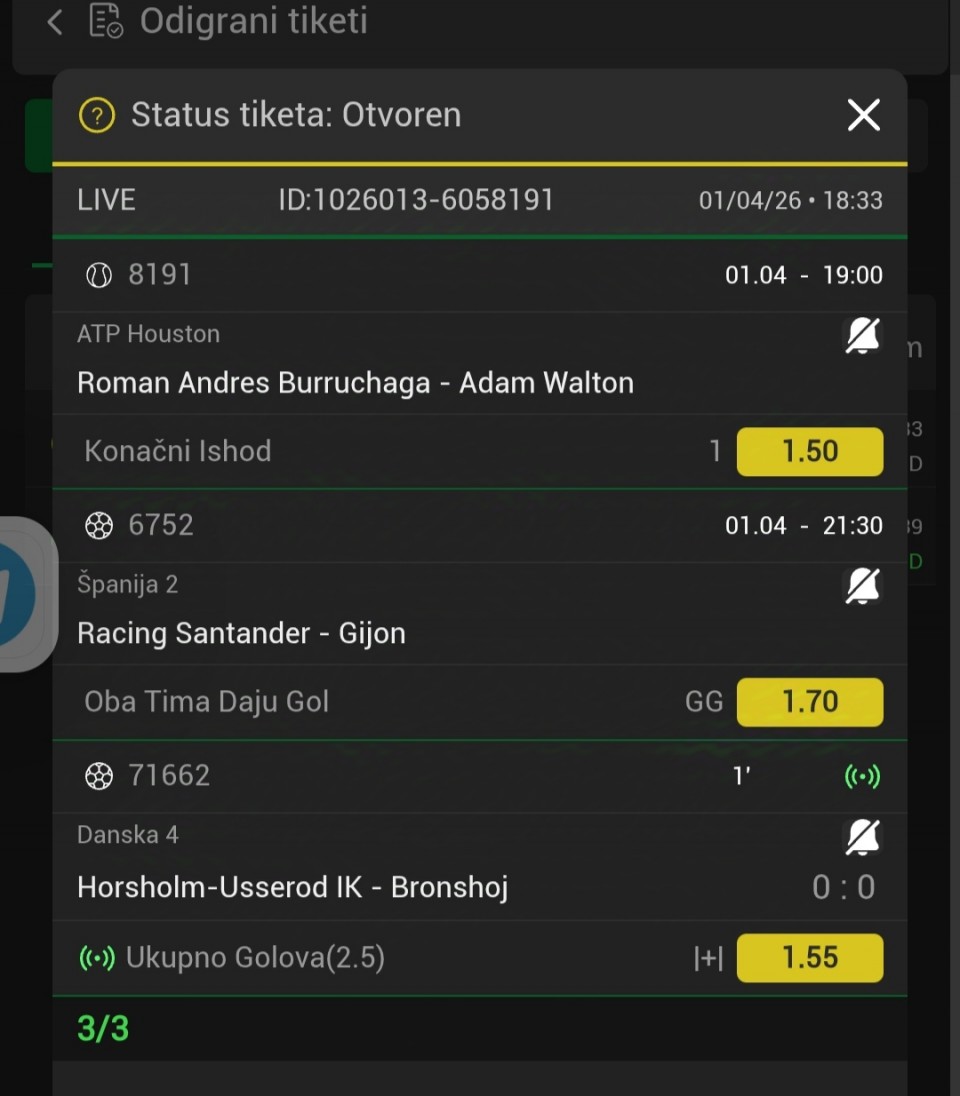Click the blue floating app icon at left edge

pyautogui.click(x=18, y=594)
